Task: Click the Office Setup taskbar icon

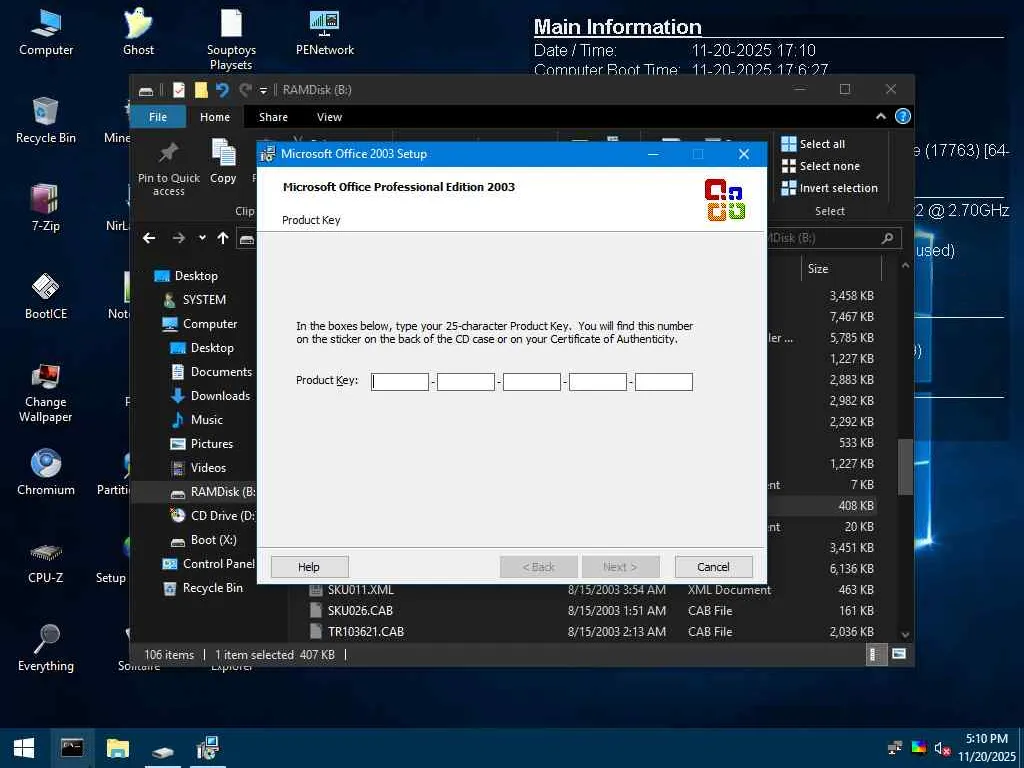Action: click(x=208, y=748)
